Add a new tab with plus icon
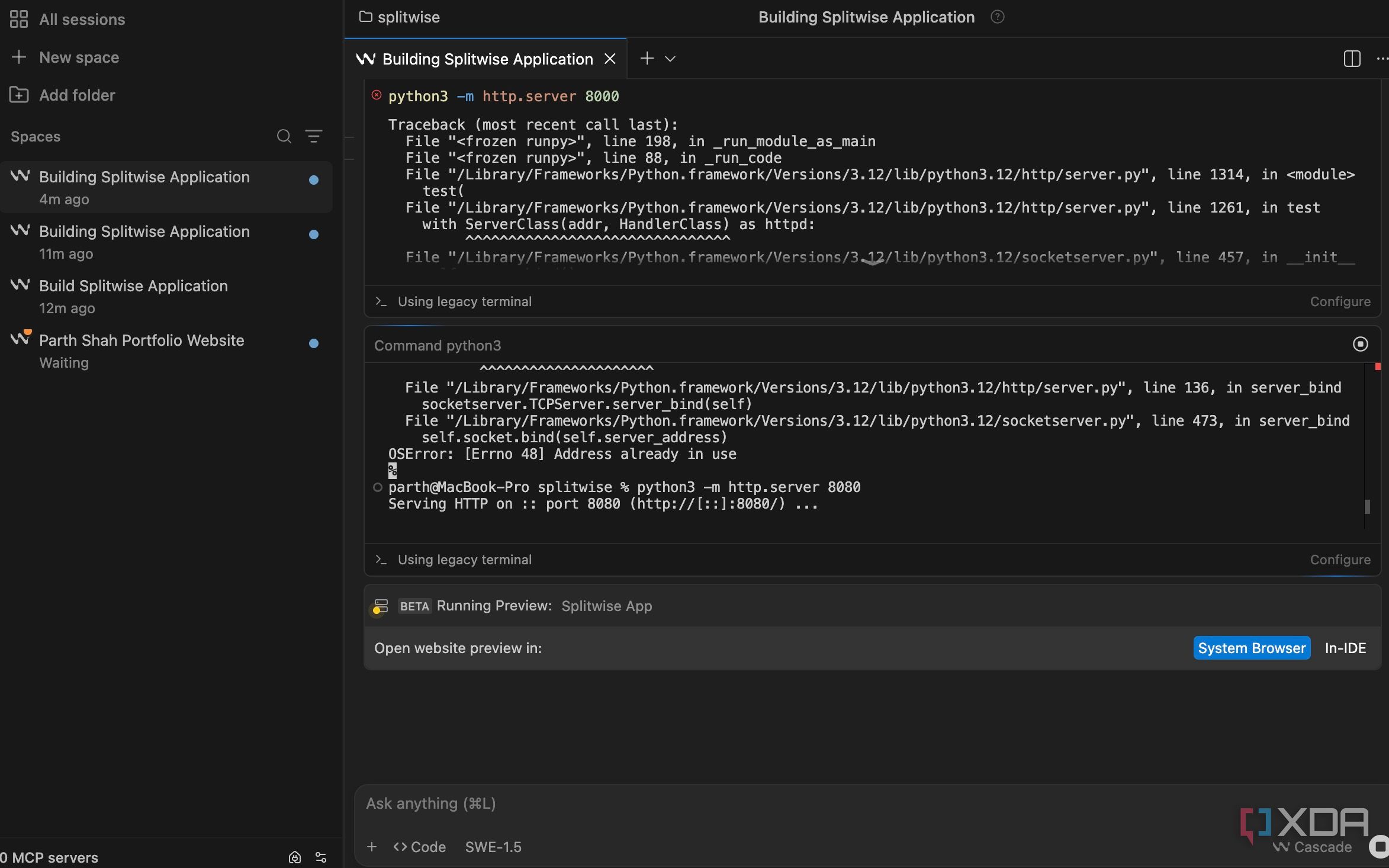 (x=647, y=58)
